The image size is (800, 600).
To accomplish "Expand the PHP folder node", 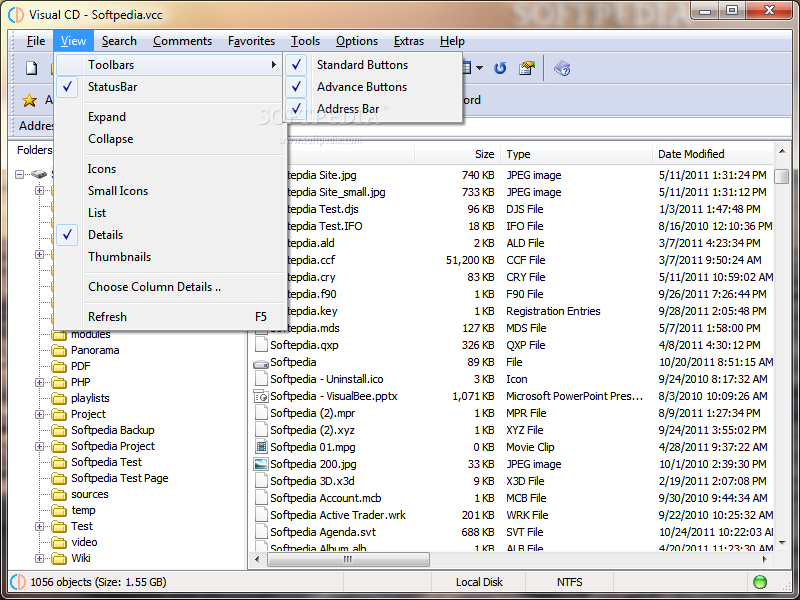I will [39, 382].
